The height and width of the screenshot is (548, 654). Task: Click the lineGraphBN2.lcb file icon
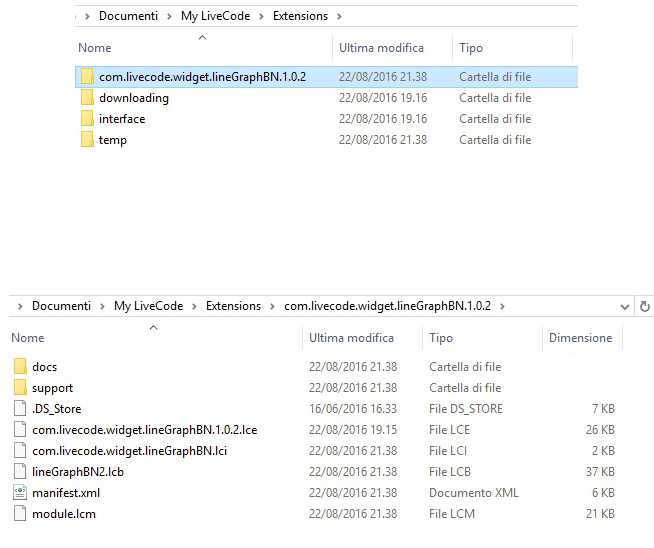point(20,471)
